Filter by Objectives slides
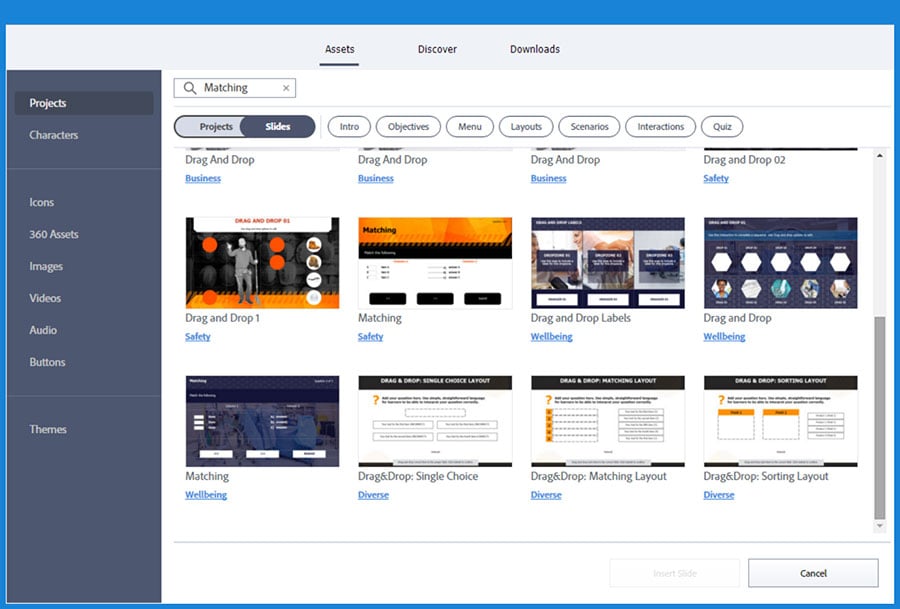 408,127
